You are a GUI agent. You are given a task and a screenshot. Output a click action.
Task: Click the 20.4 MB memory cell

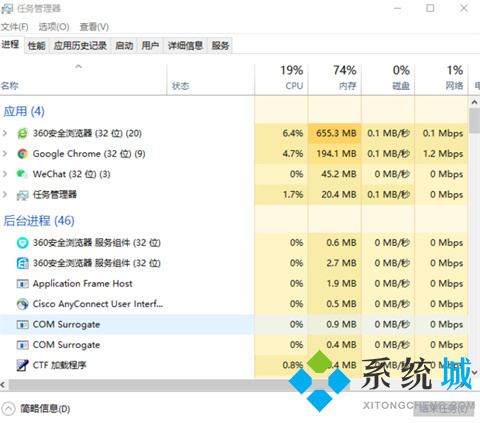[335, 195]
